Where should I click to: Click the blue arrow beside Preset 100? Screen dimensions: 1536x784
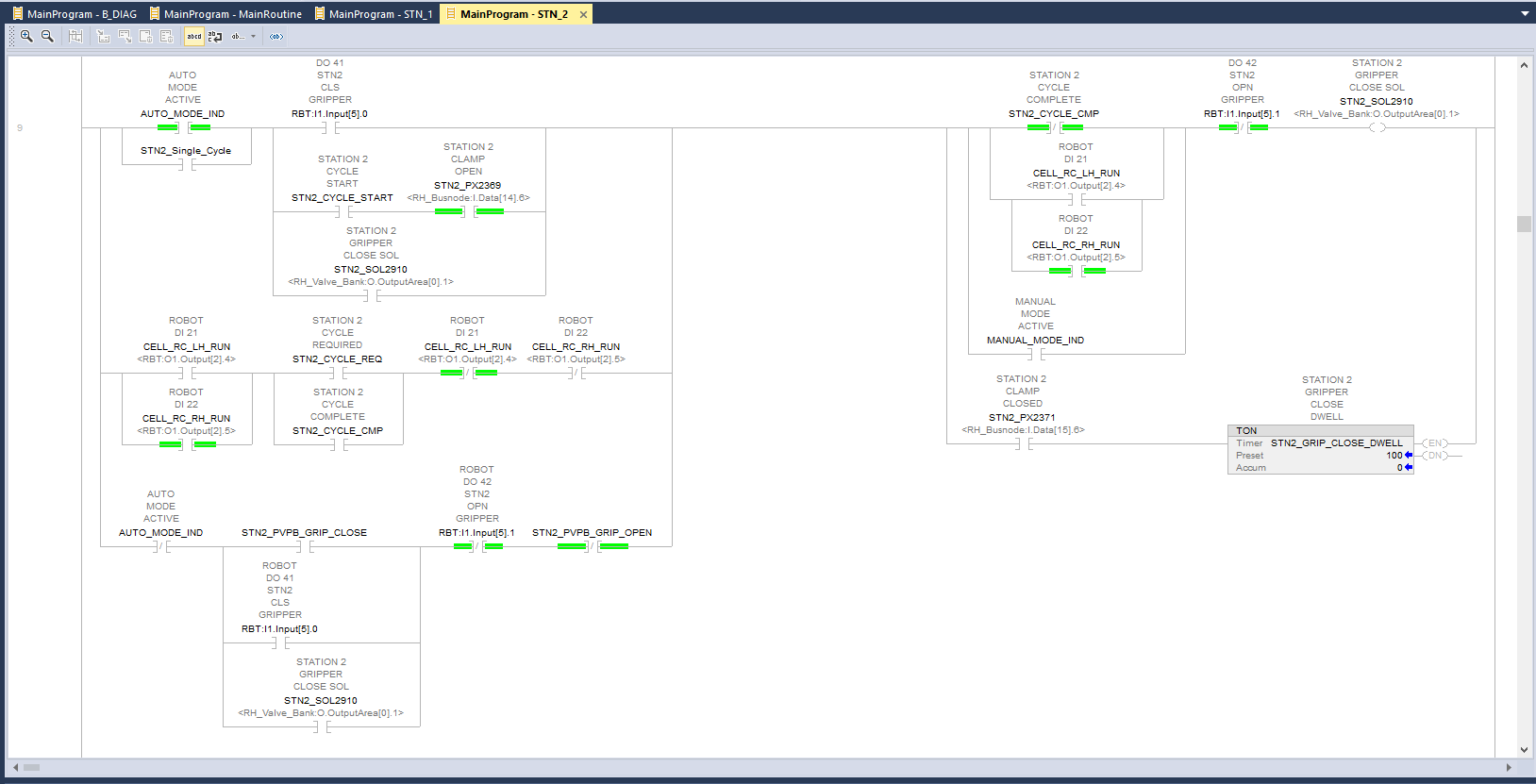(1409, 455)
